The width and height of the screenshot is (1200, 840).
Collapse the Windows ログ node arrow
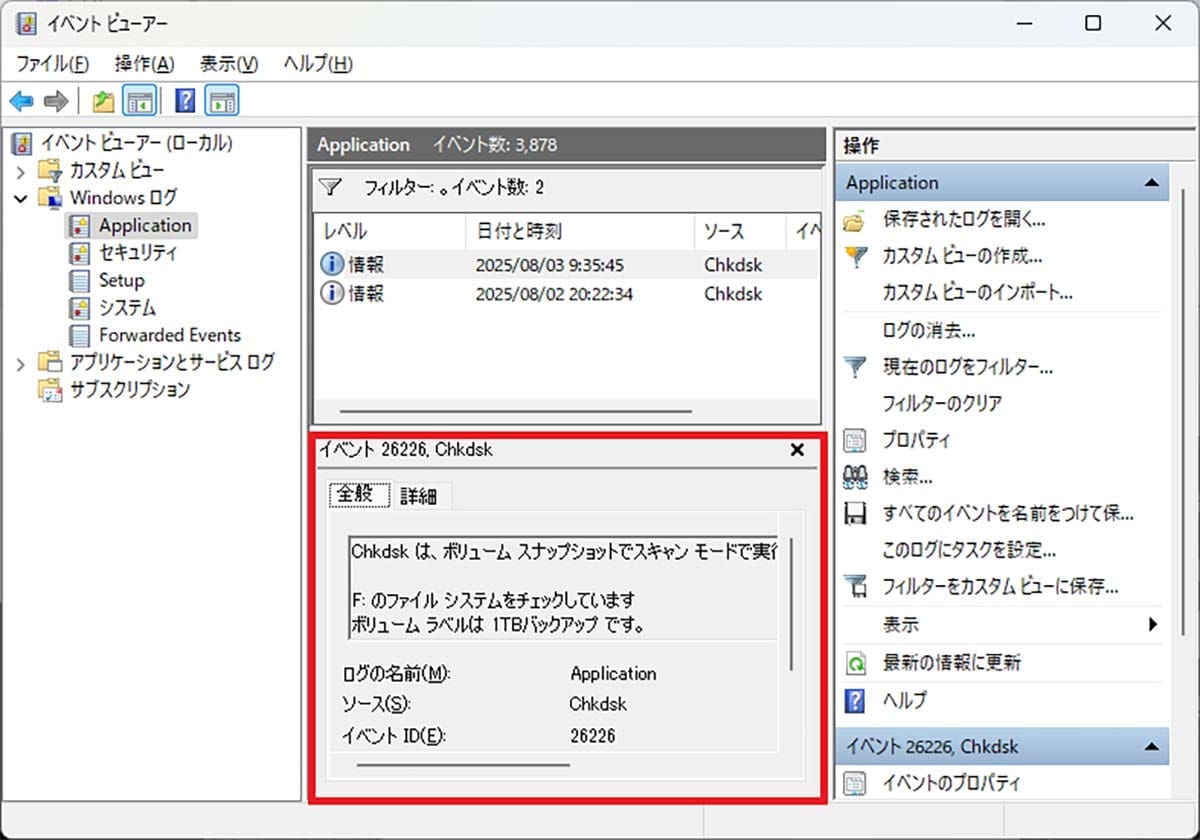pos(21,198)
